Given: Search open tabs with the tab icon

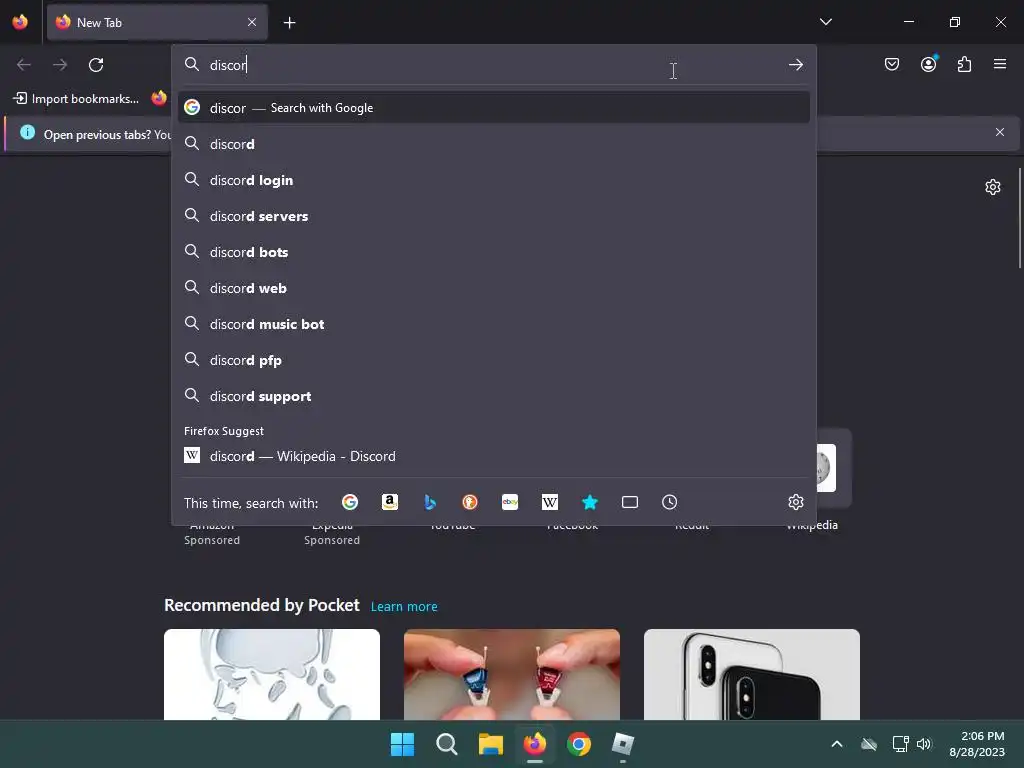Looking at the screenshot, I should click(x=630, y=502).
